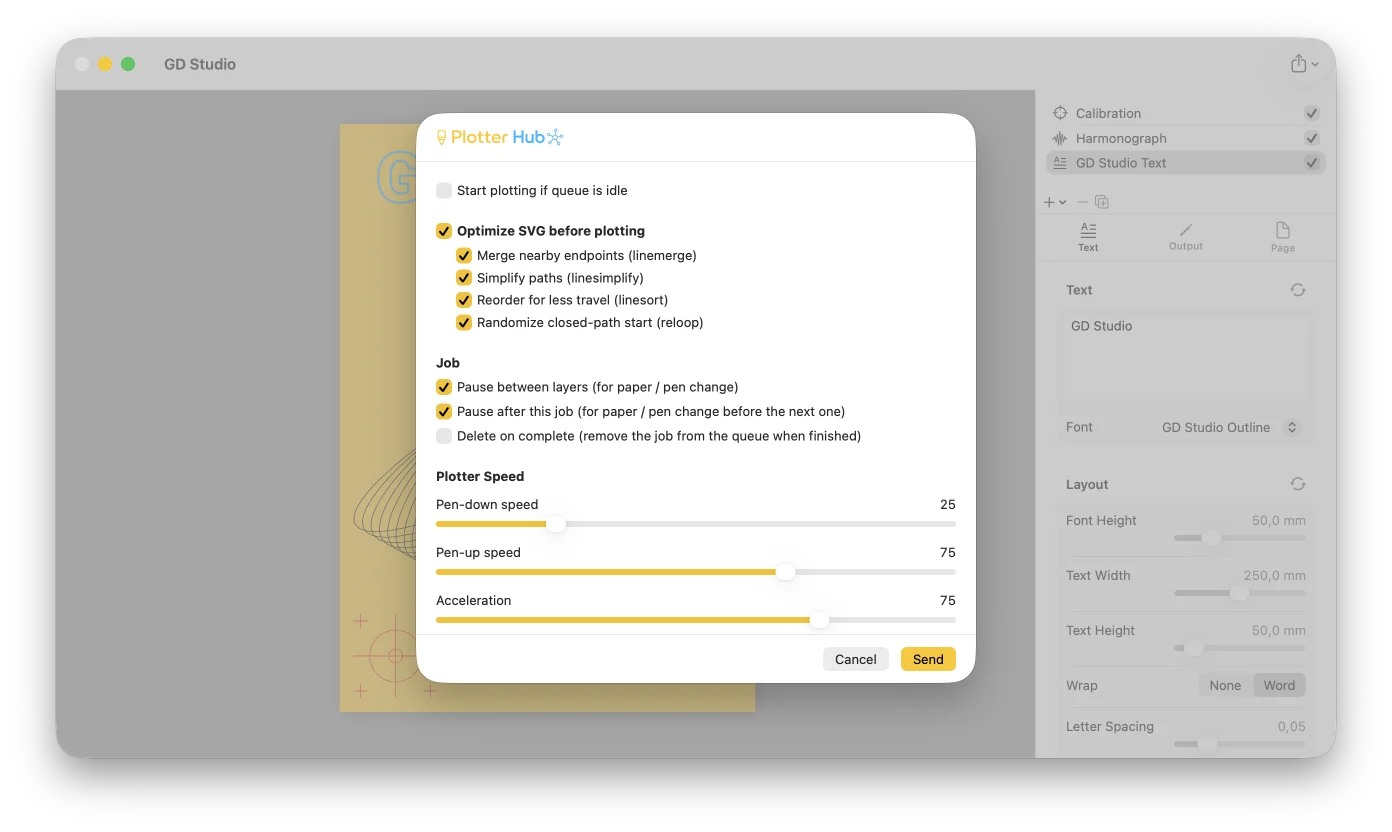
Task: Click the Plotter Hub logo title
Action: (x=498, y=137)
